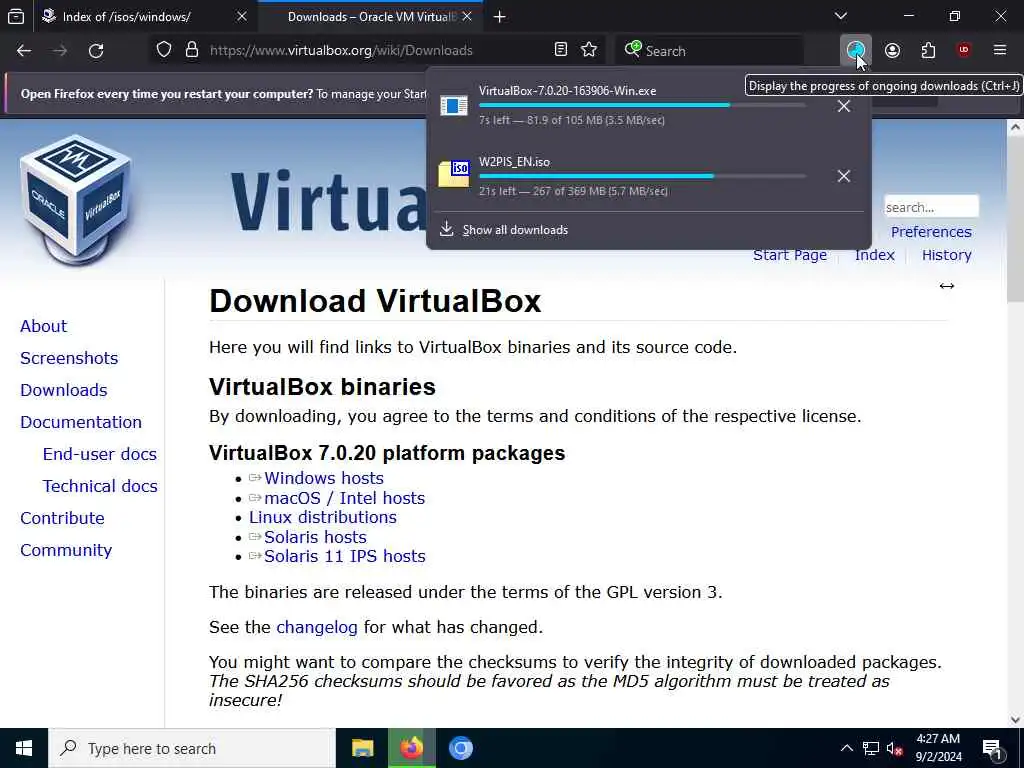
Task: Open the End-user docs sidebar link
Action: coord(100,454)
